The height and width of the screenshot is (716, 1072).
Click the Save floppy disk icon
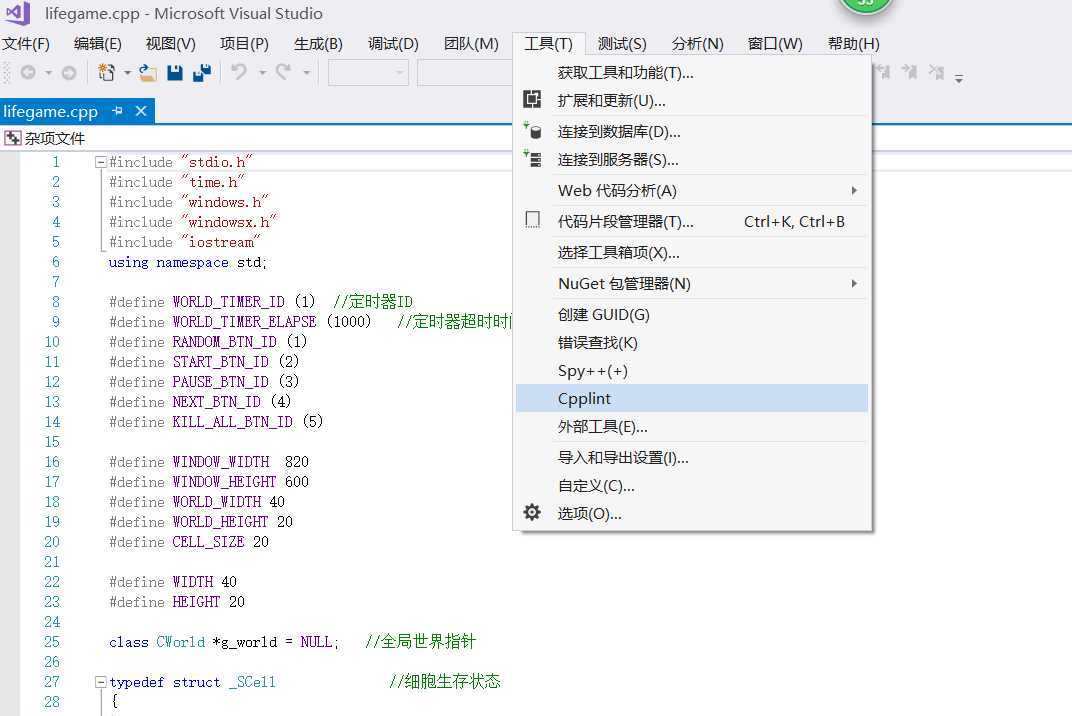click(175, 72)
